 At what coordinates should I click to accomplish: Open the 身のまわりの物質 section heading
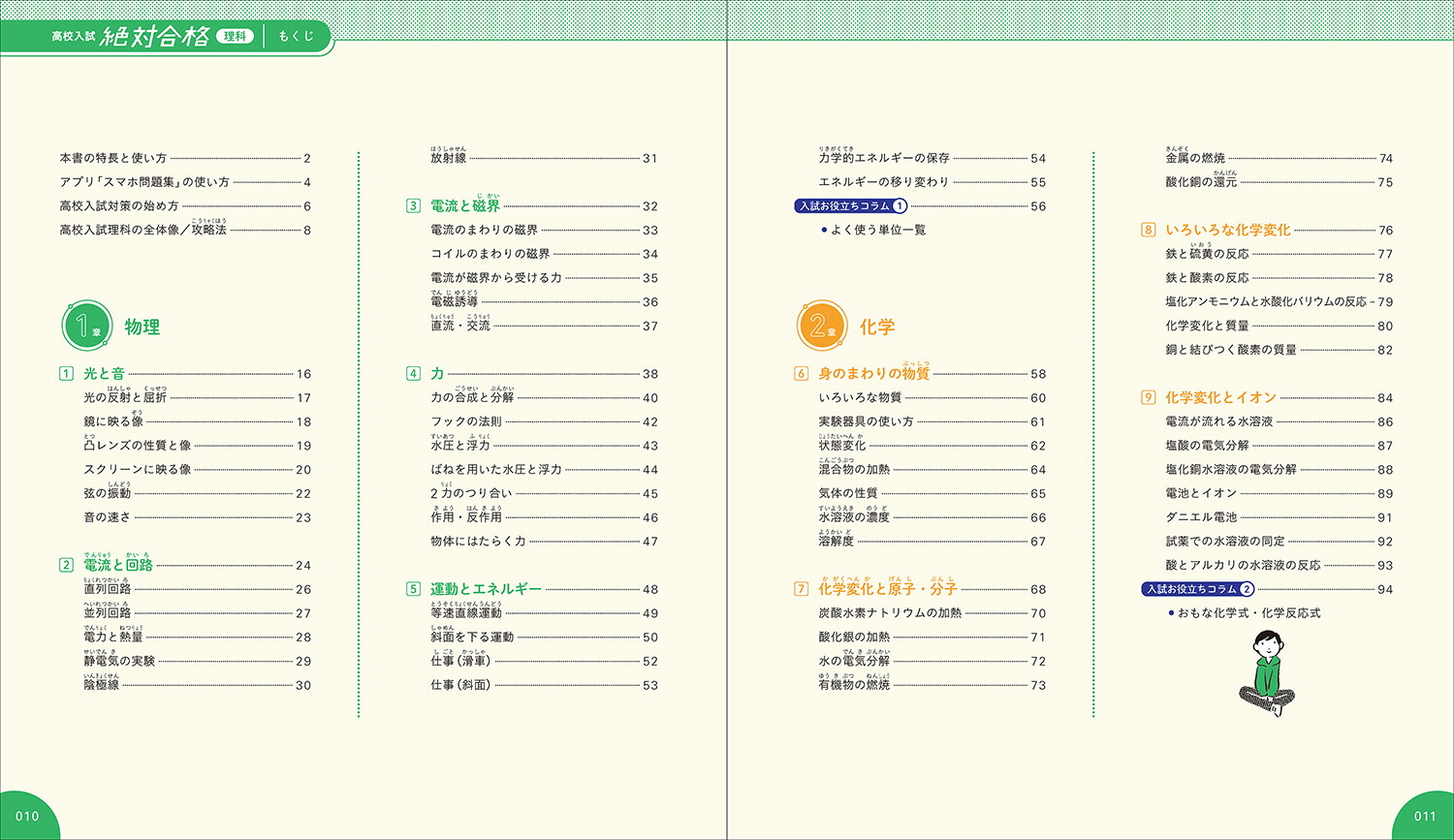[x=873, y=374]
